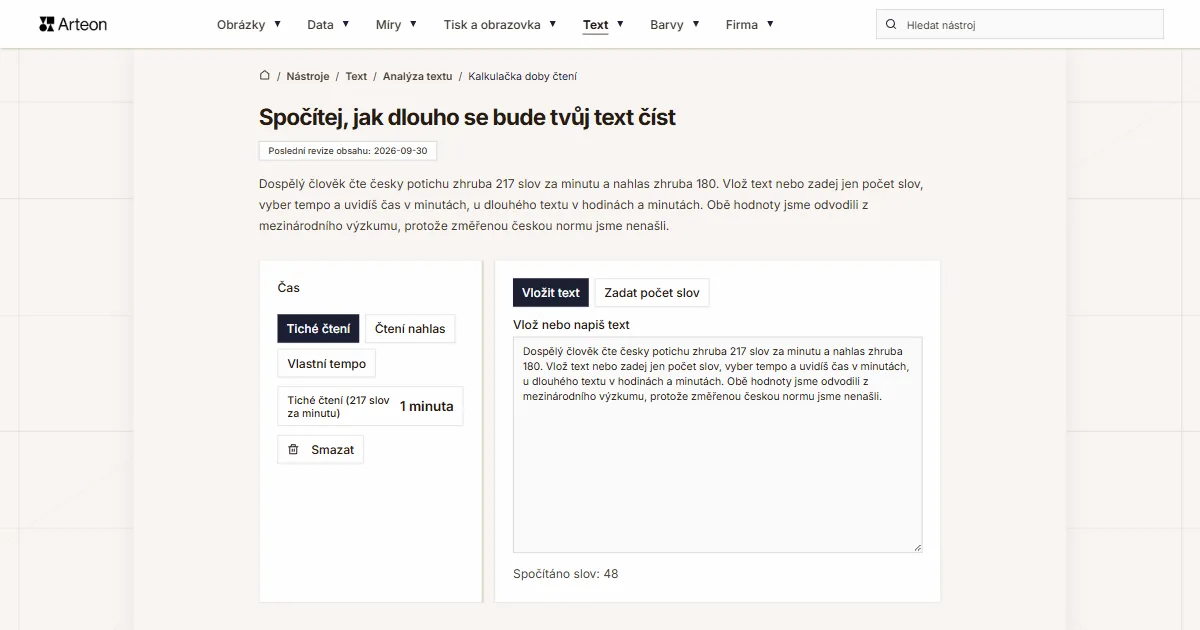
Task: Switch to the Zadat počet slov tab
Action: point(652,293)
